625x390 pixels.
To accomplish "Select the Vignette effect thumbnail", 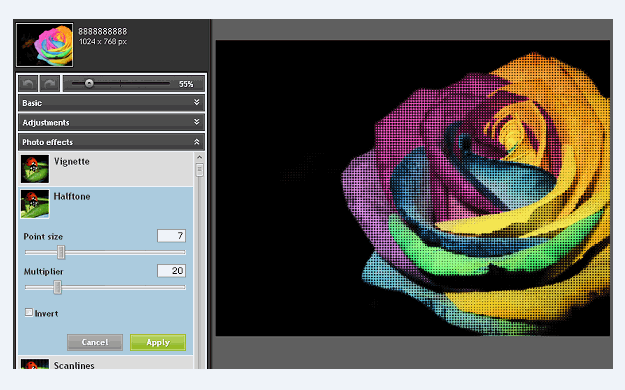I will [x=35, y=169].
